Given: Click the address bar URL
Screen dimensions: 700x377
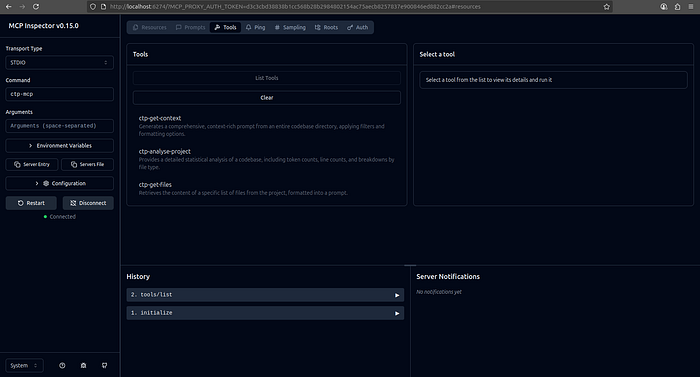Looking at the screenshot, I should [x=295, y=7].
